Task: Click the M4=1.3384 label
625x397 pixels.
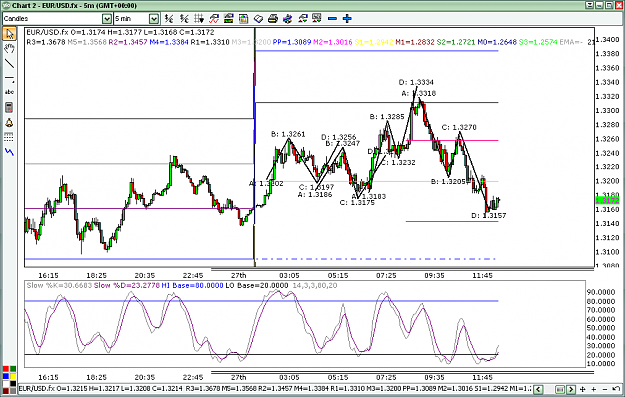Action: tap(169, 41)
